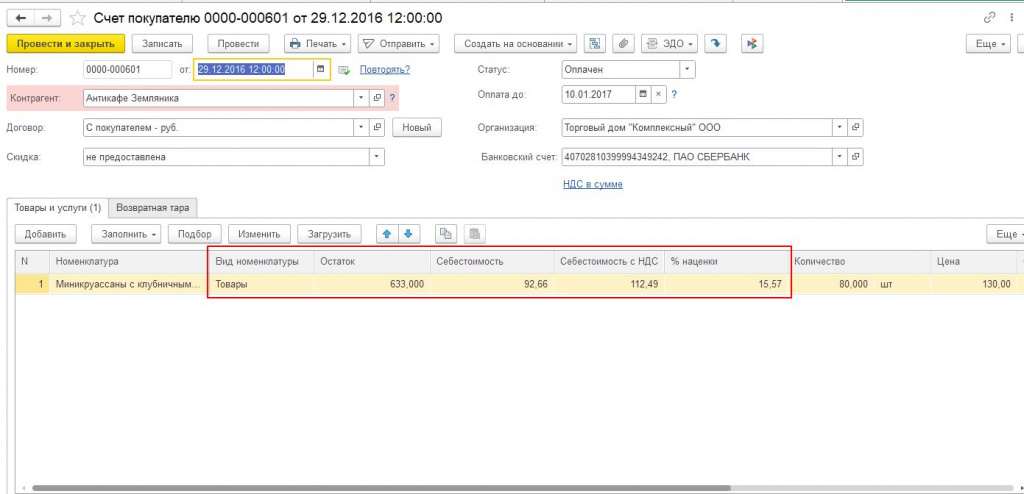Screen dimensions: 1024x494
Task: Select the Товары и услуги tab
Action: 57,208
